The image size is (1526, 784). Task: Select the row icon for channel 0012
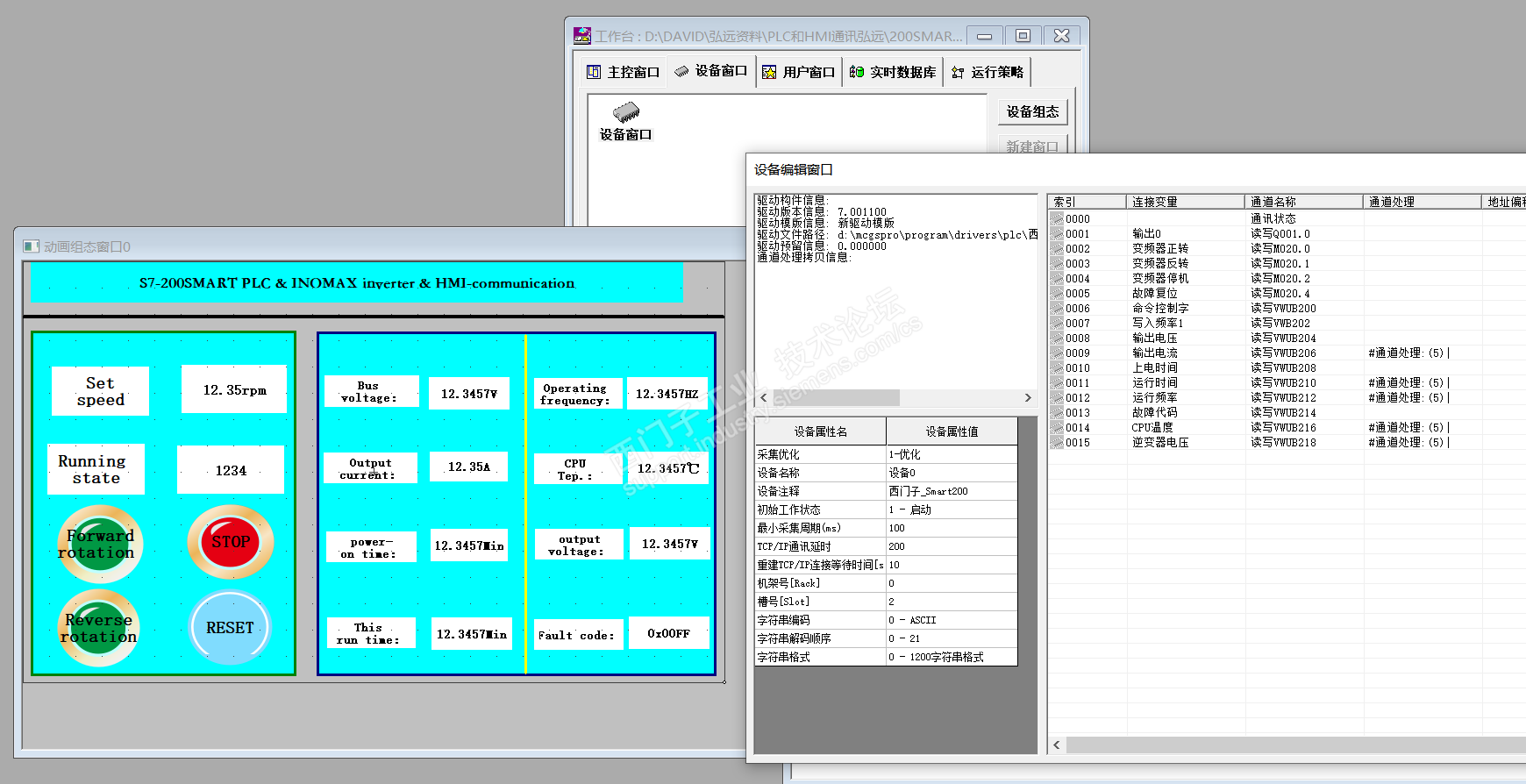(x=1057, y=398)
